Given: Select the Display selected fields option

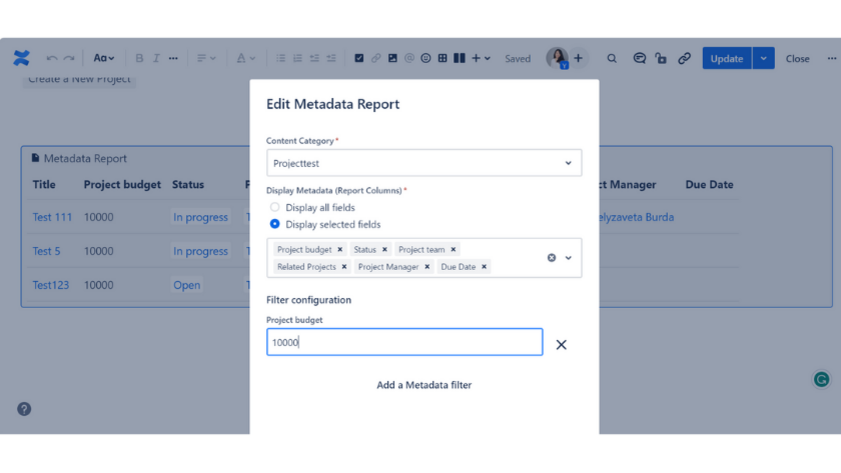Looking at the screenshot, I should [275, 225].
